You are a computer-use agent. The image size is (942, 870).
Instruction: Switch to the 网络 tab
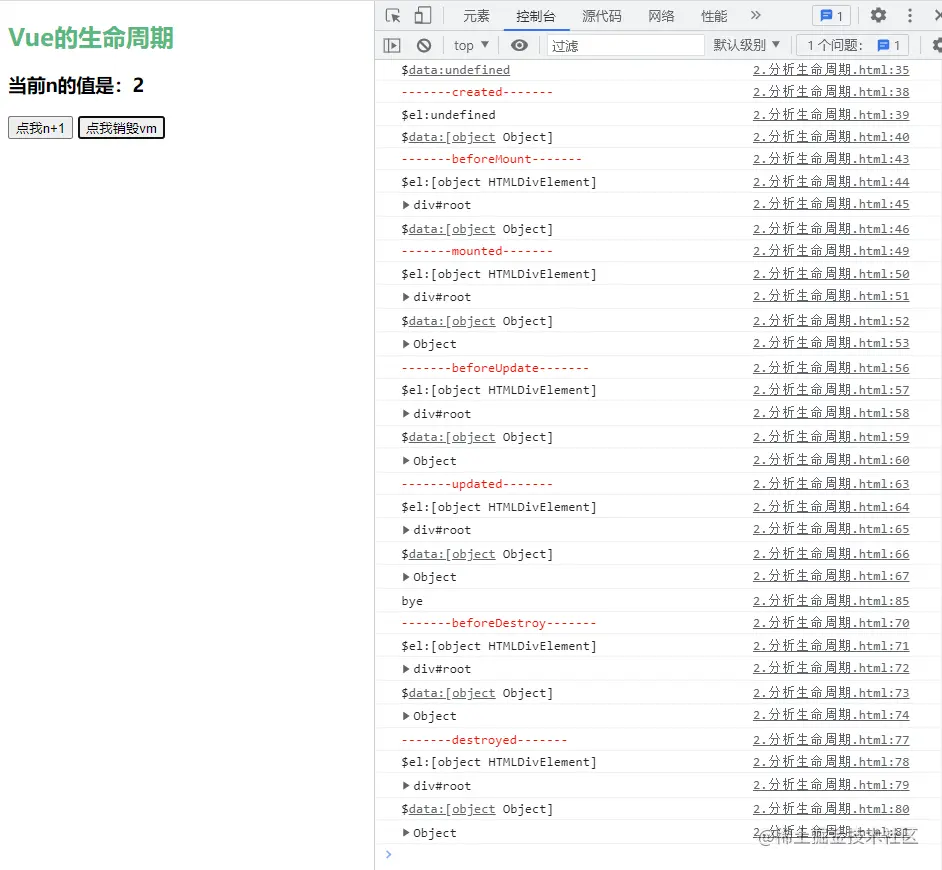pyautogui.click(x=661, y=16)
